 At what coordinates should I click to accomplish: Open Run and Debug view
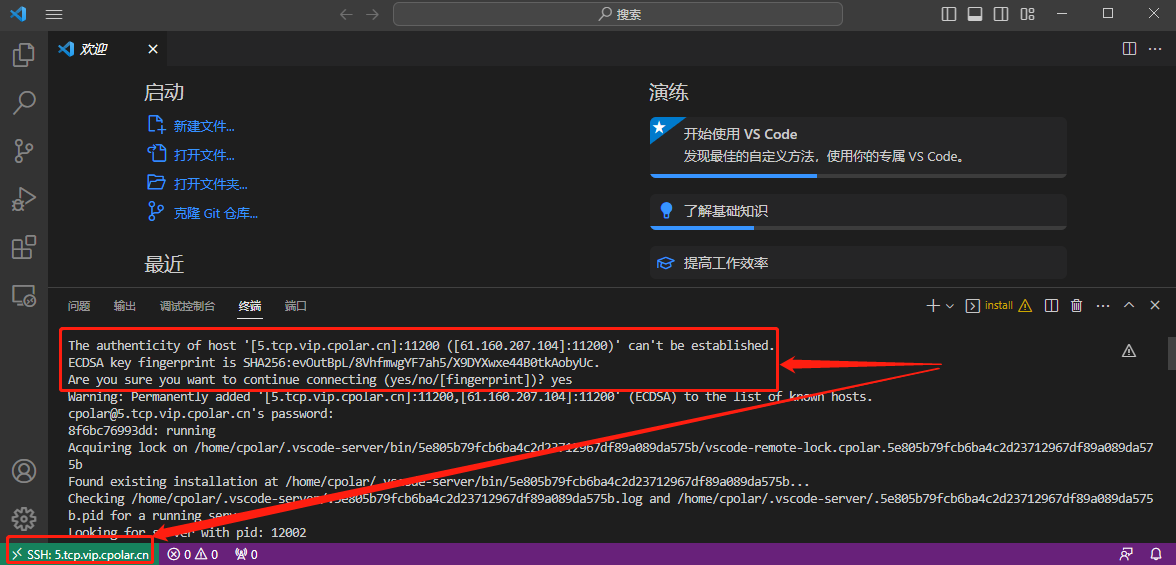[x=24, y=199]
